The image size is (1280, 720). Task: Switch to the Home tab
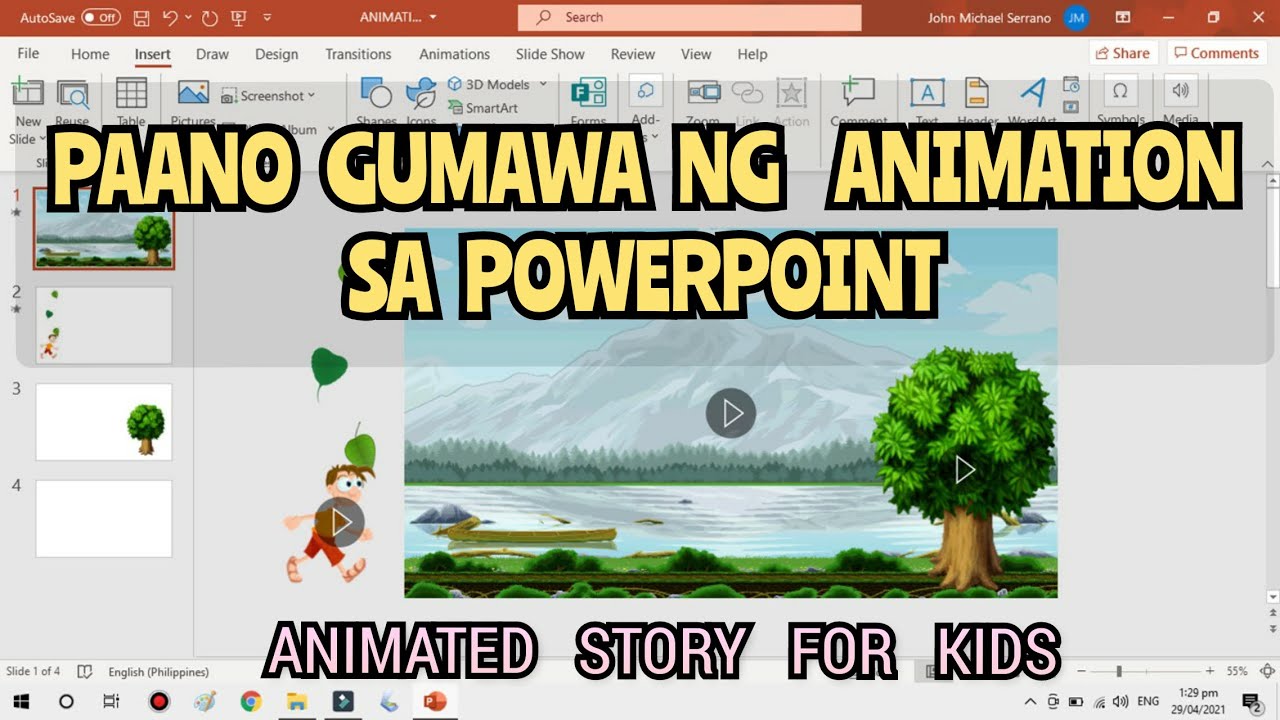tap(90, 54)
